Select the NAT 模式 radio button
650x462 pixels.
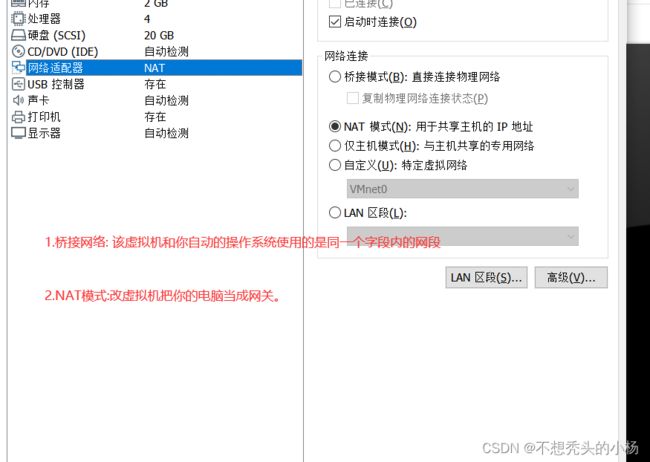point(335,126)
